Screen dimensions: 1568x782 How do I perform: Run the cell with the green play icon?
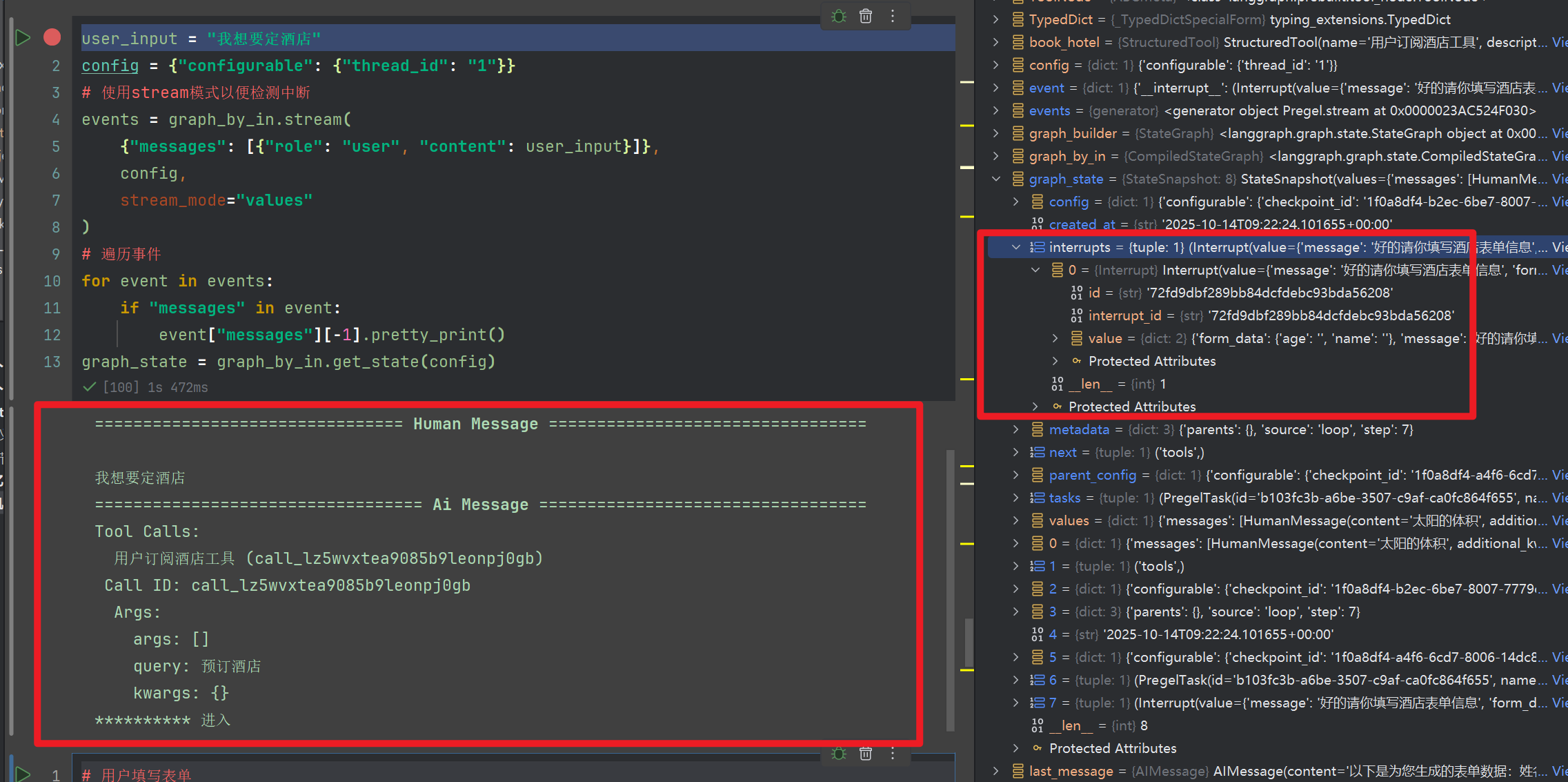[23, 37]
